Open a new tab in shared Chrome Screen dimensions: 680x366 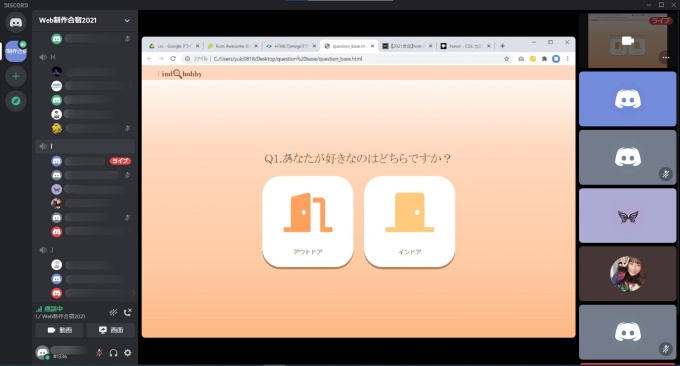tap(502, 46)
